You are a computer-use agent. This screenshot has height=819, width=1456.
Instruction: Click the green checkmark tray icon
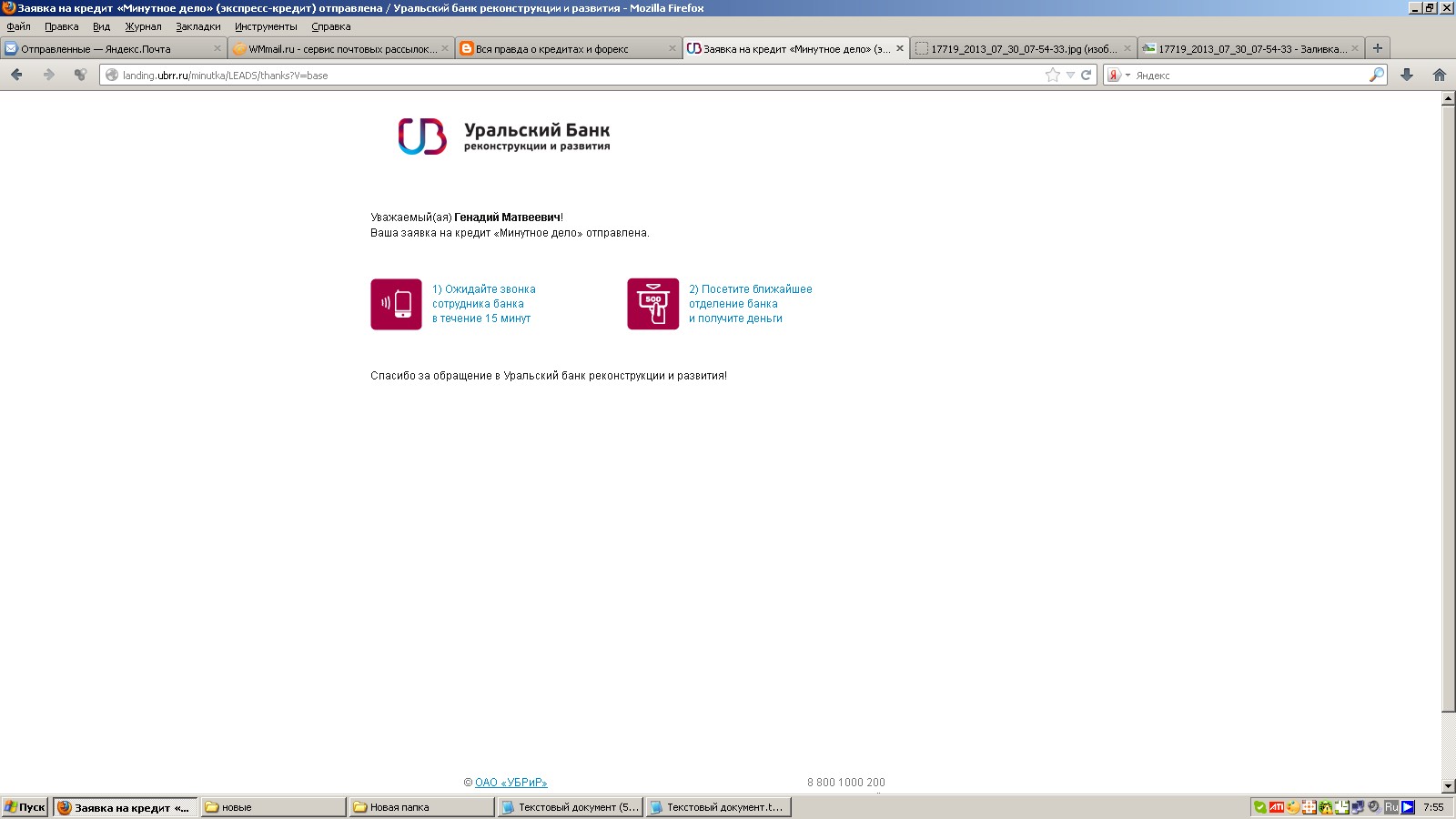pos(1260,807)
